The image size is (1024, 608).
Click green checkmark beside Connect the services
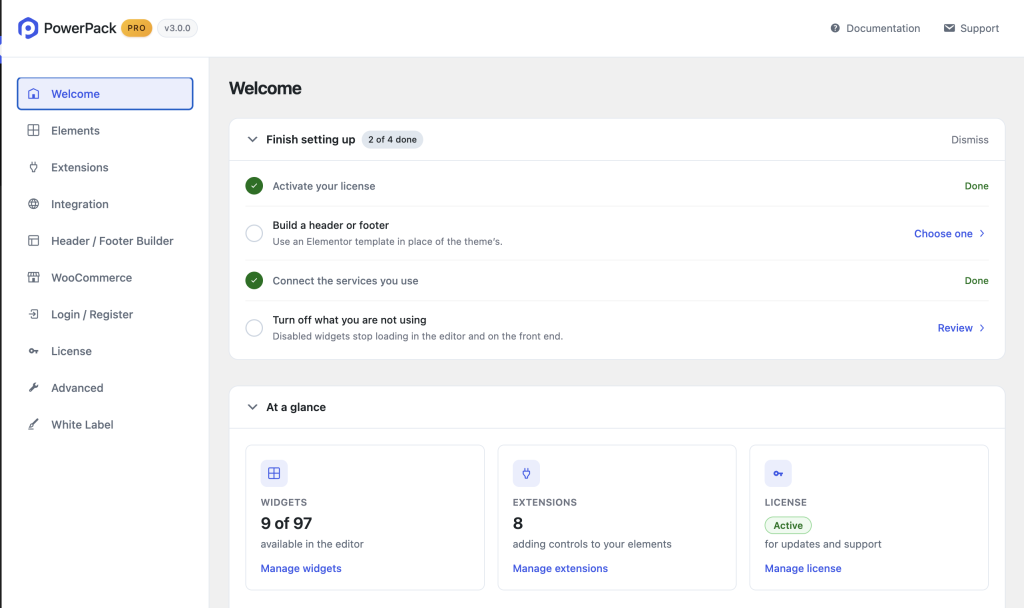point(254,281)
